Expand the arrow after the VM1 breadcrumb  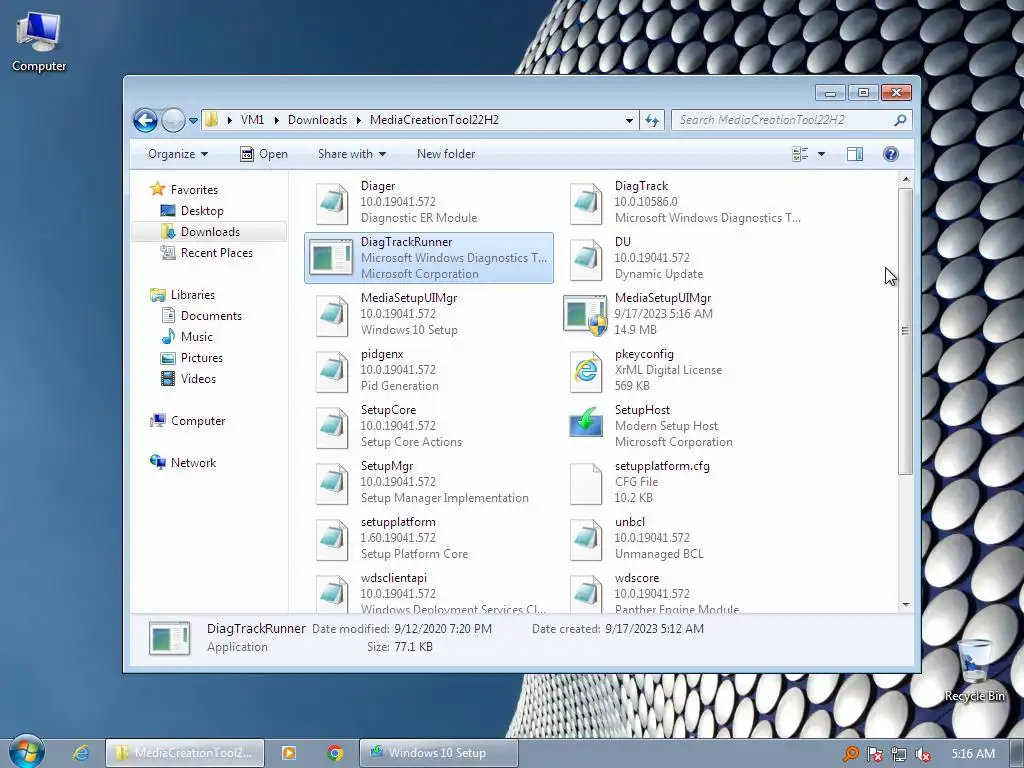click(276, 120)
